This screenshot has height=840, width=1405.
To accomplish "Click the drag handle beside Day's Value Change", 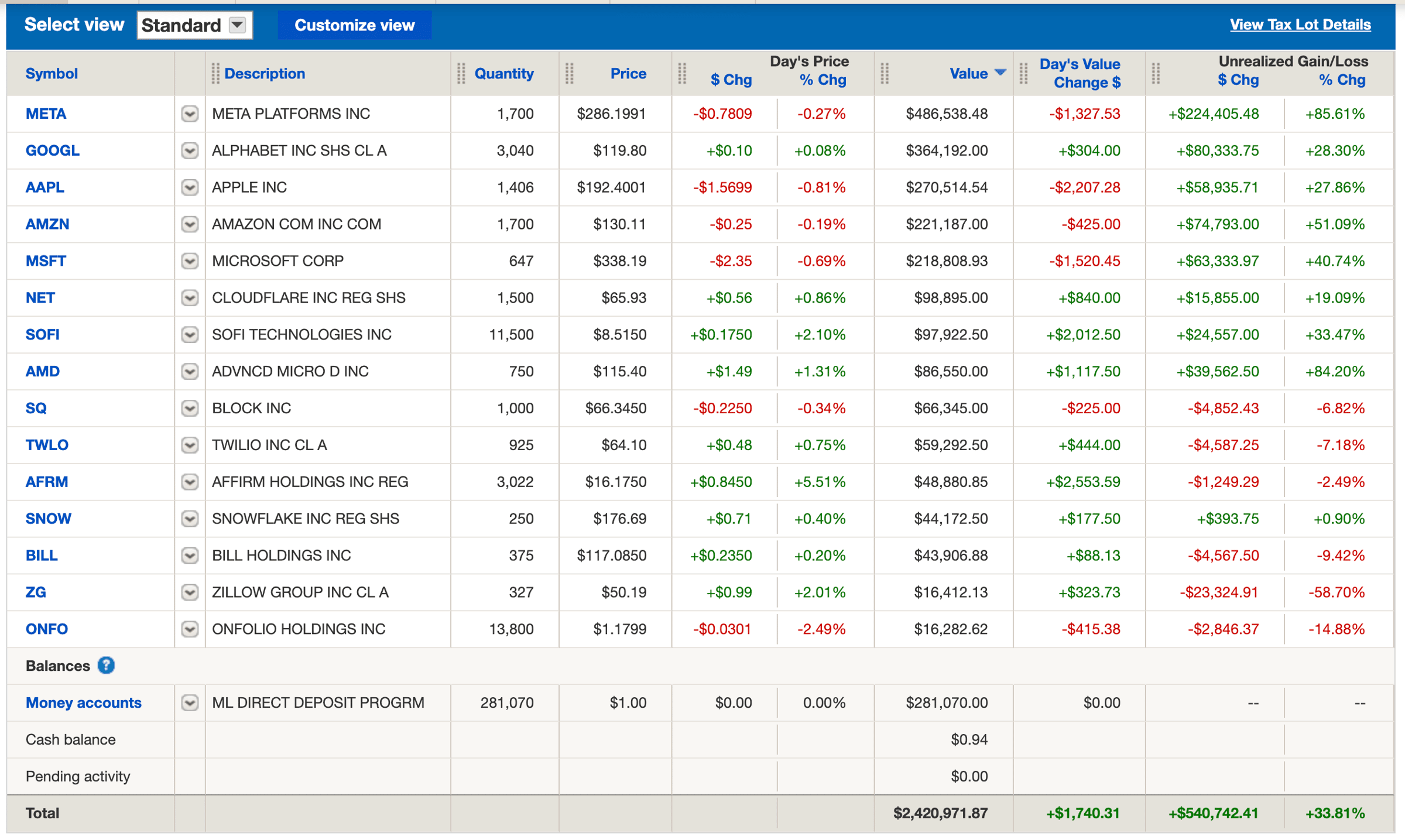I will (1023, 74).
